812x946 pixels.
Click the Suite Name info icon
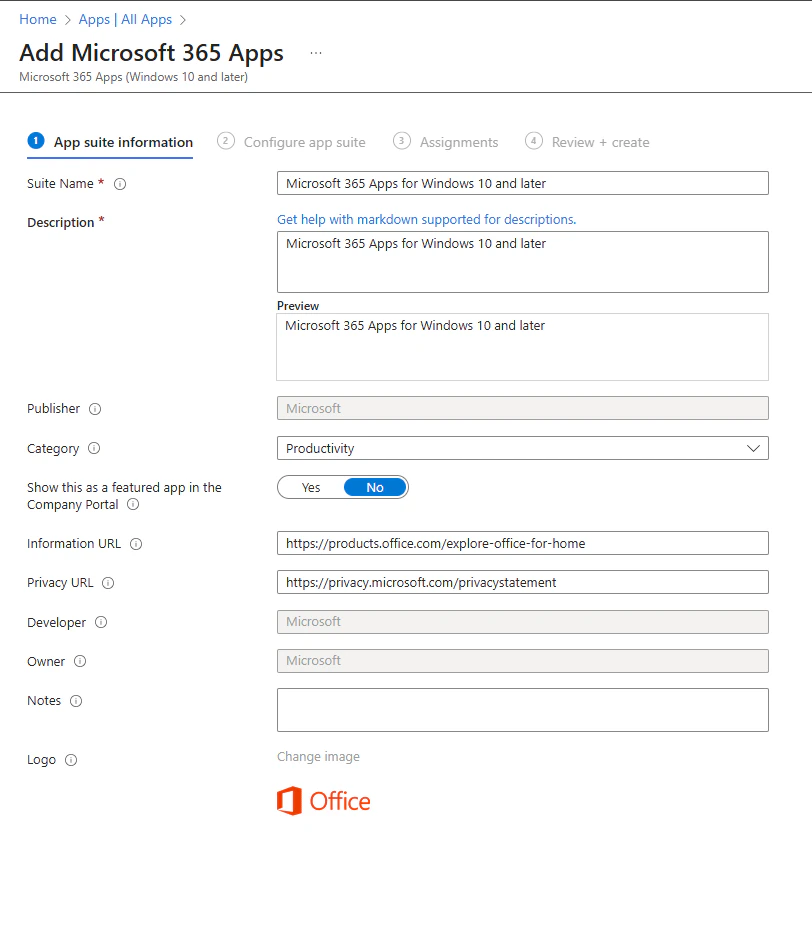(120, 184)
